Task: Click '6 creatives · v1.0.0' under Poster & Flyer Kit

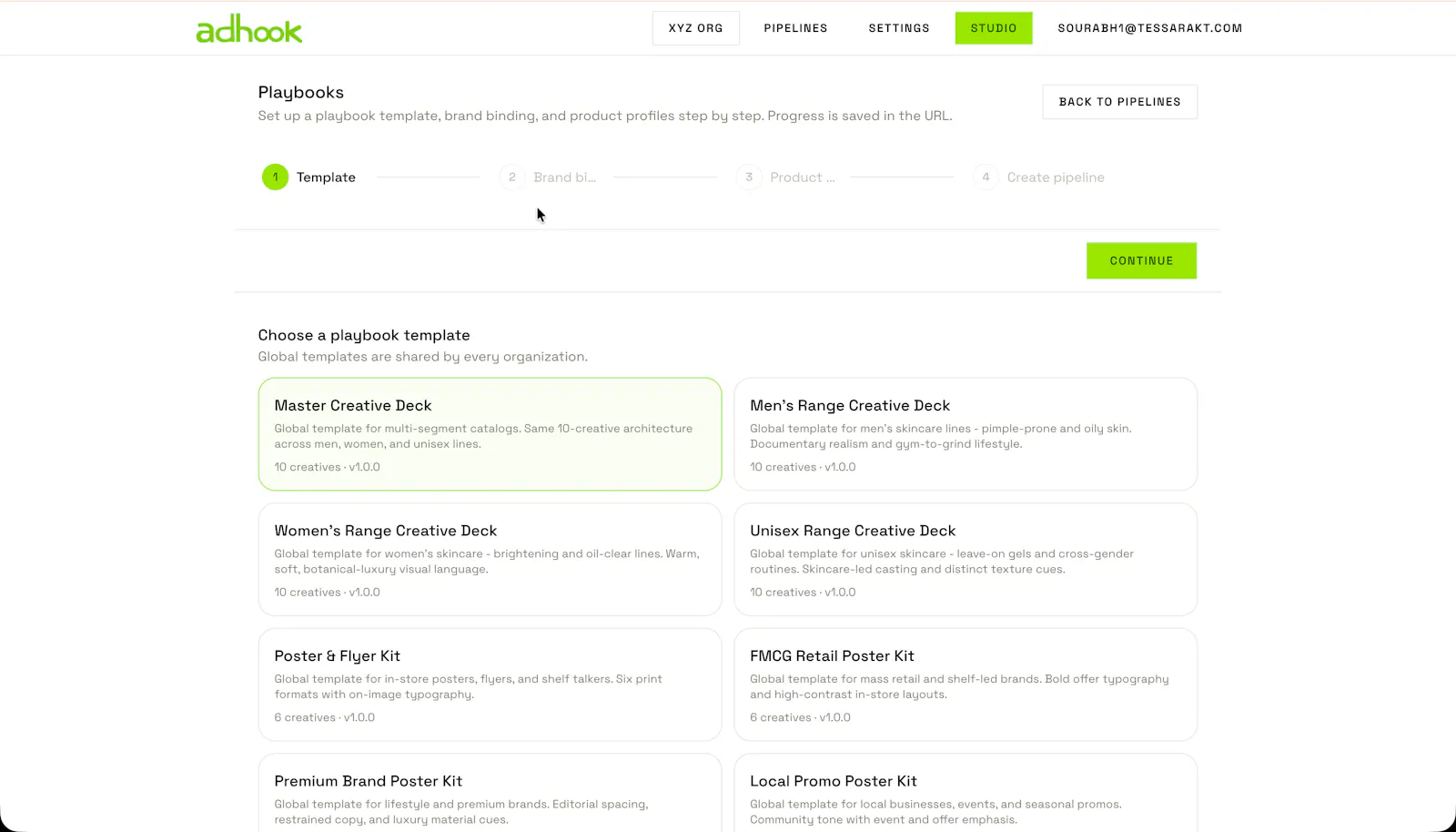Action: point(324,717)
